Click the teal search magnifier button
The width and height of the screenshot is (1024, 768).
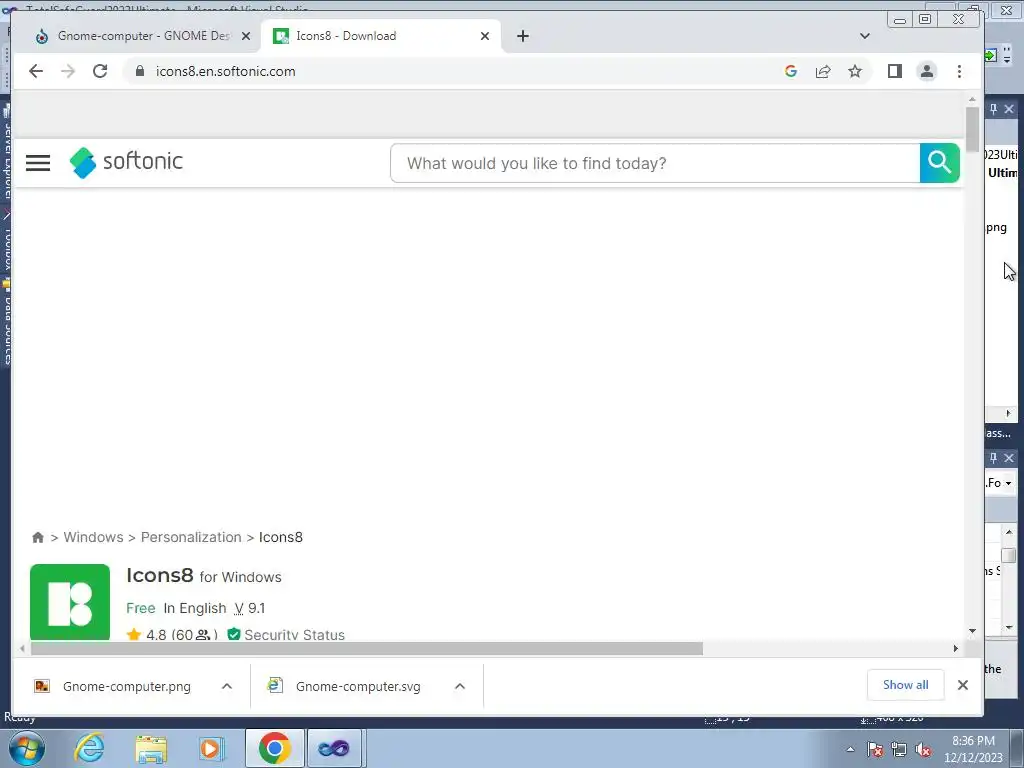pos(940,163)
